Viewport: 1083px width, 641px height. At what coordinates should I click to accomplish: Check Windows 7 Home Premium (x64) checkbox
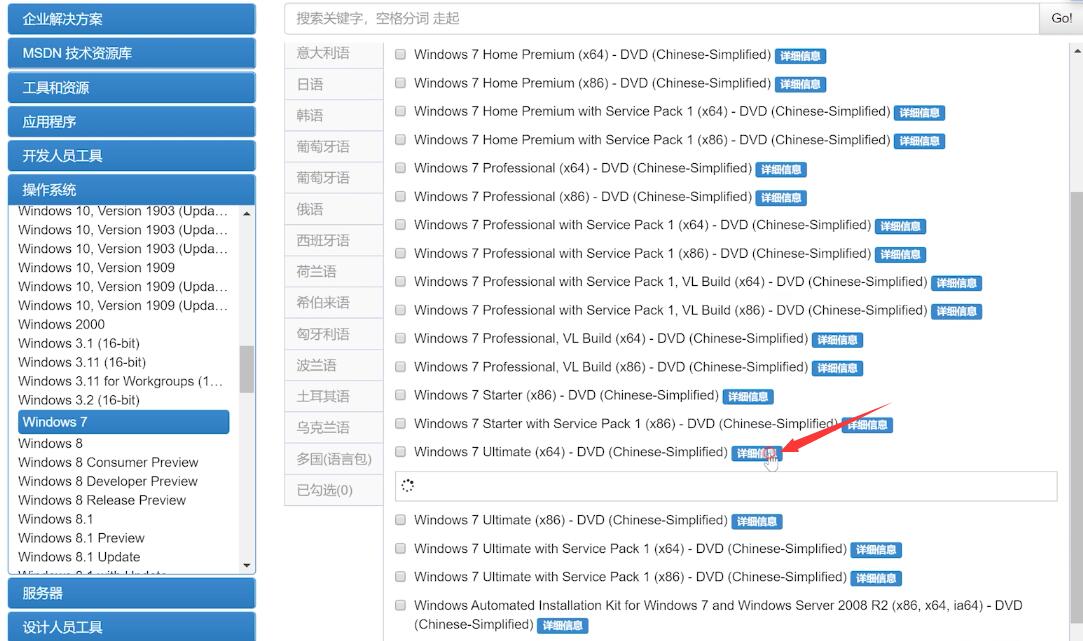[400, 55]
